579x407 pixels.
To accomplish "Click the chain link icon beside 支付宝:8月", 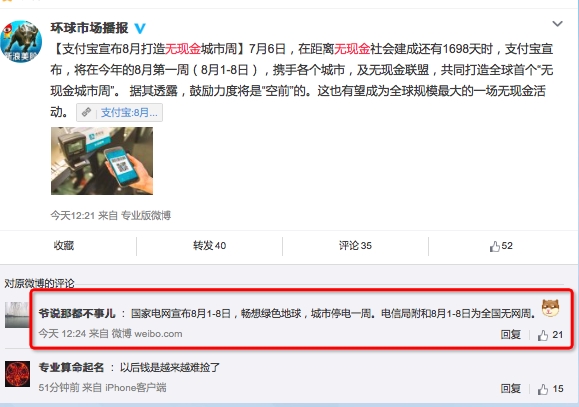I will pos(86,112).
